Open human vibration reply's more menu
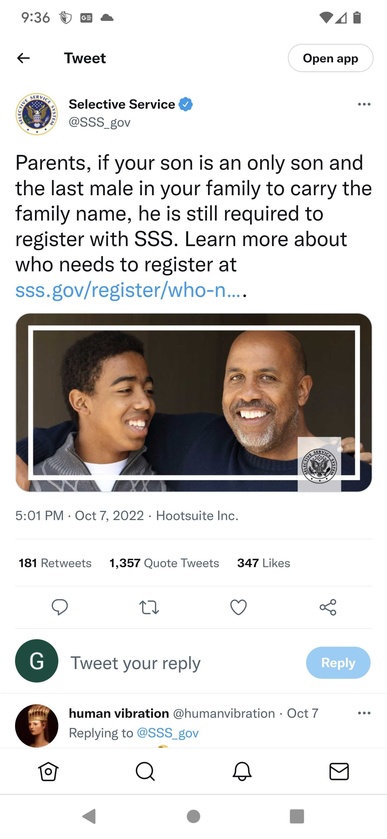This screenshot has width=387, height=839. pyautogui.click(x=364, y=713)
